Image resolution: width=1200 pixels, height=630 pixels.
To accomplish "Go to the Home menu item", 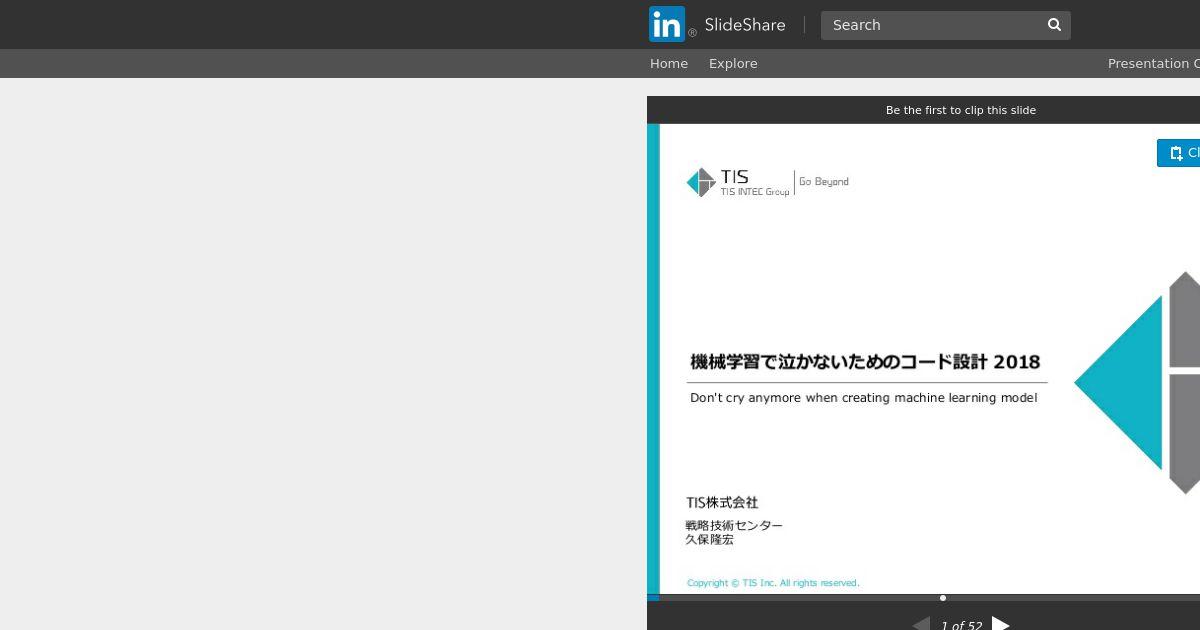I will click(x=669, y=63).
